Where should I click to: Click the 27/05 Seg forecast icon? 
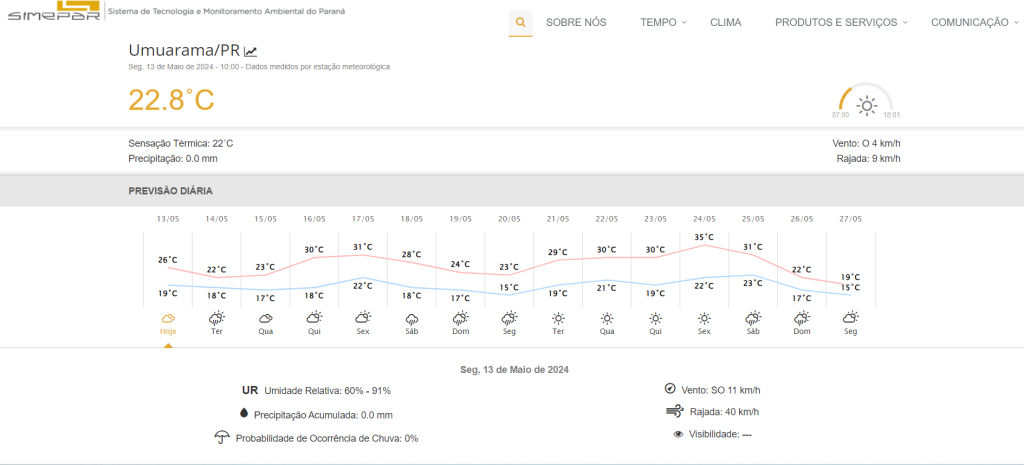[x=850, y=318]
